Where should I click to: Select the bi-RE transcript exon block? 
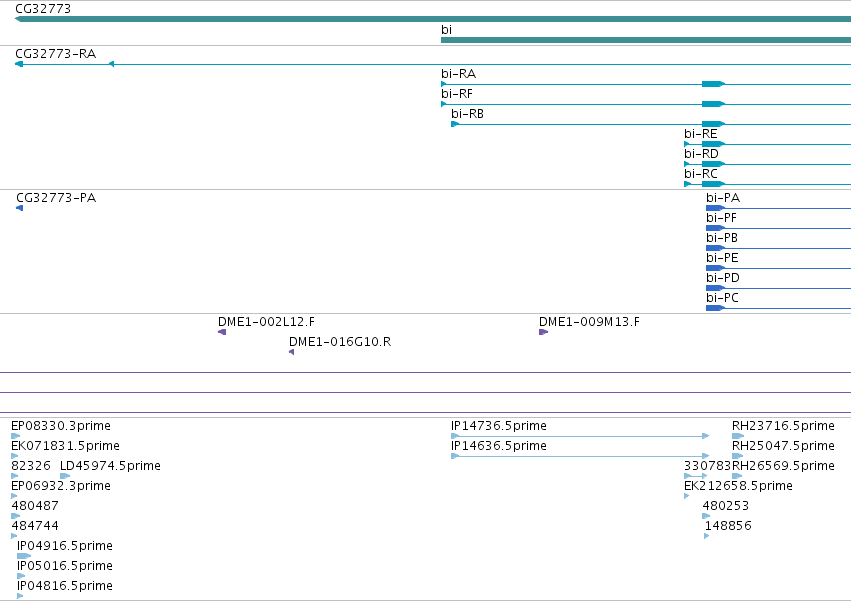click(x=713, y=144)
